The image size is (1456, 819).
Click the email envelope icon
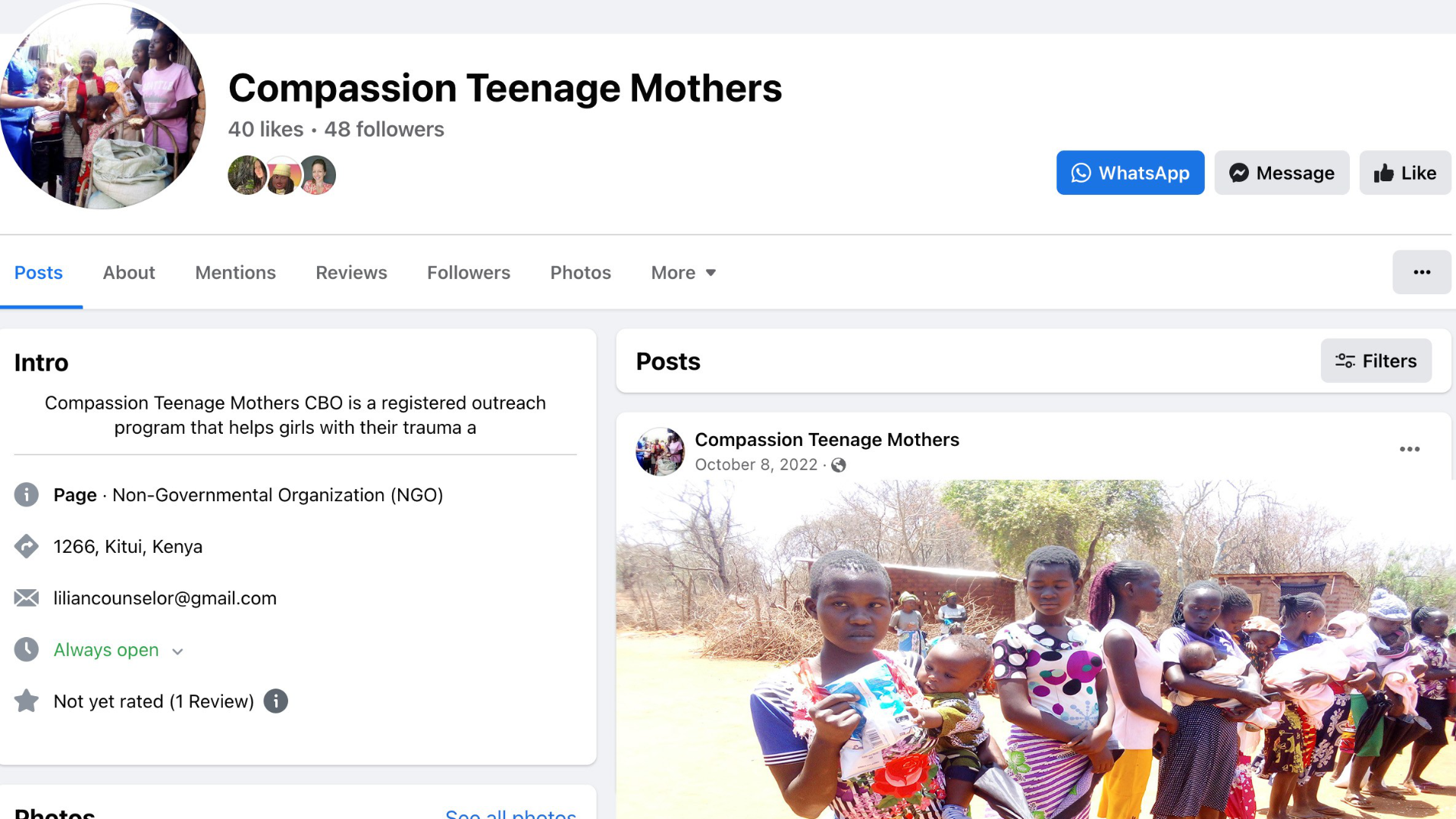27,598
